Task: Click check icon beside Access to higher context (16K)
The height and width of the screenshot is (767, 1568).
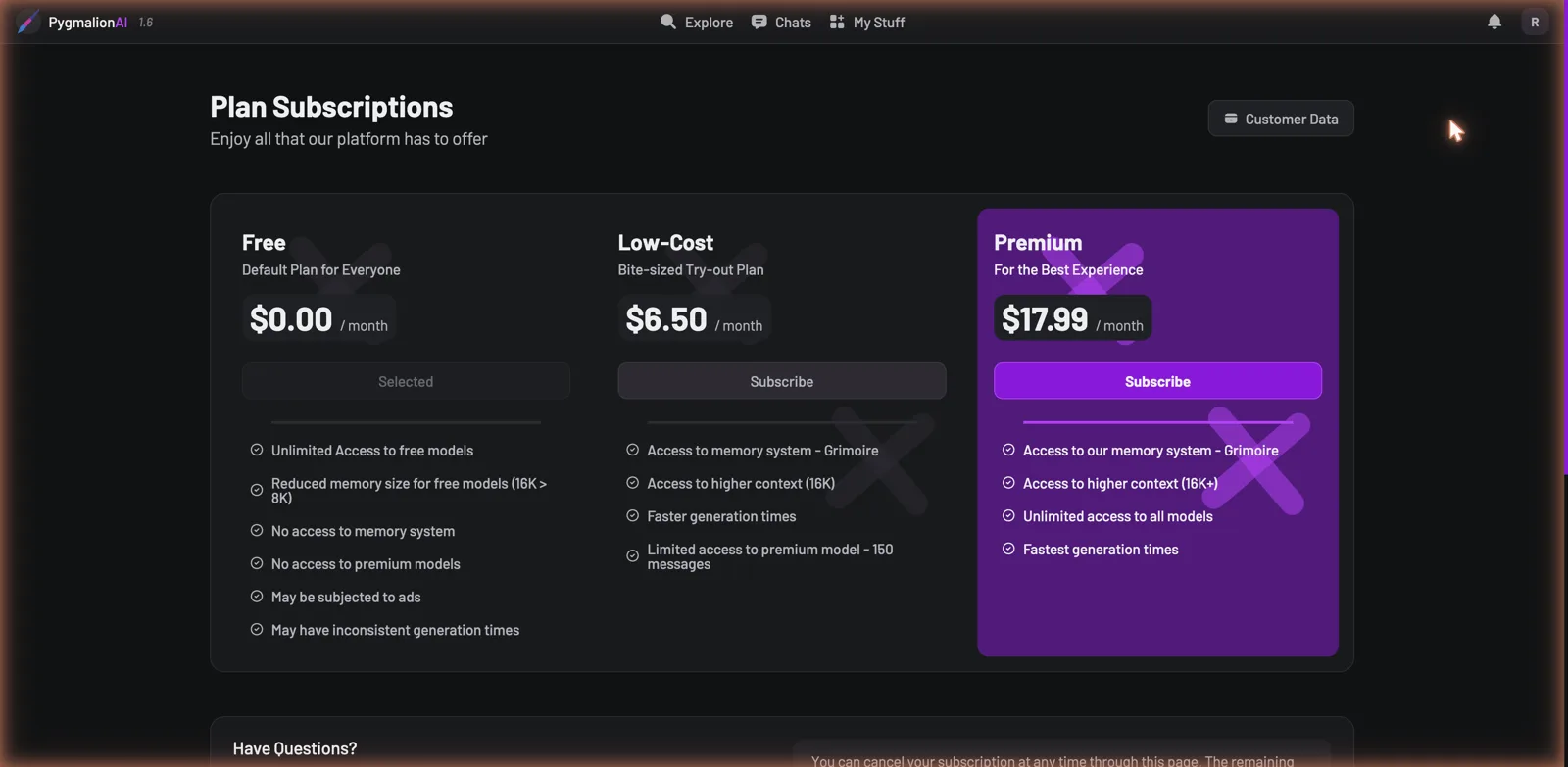Action: click(633, 483)
